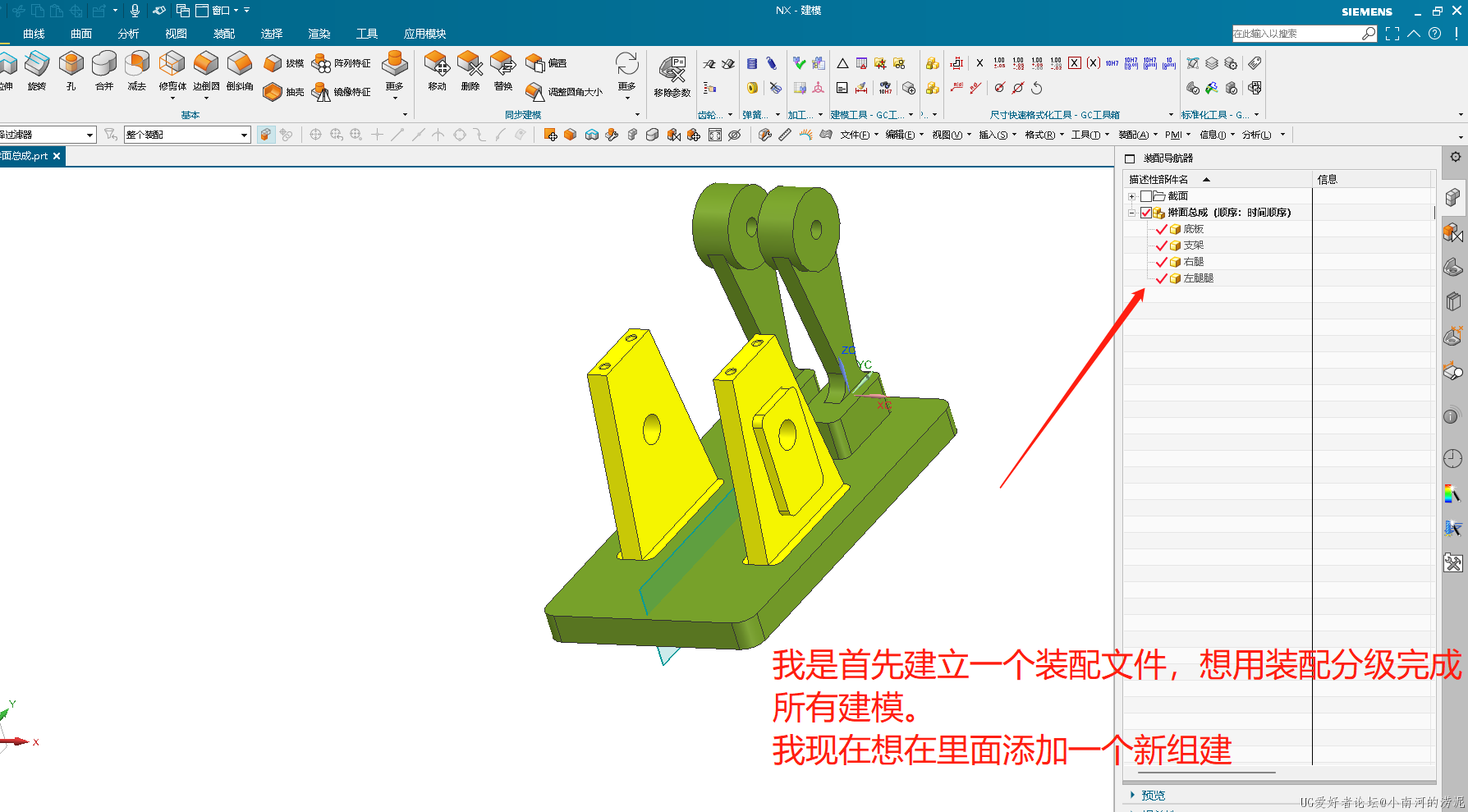The width and height of the screenshot is (1468, 812).
Task: Expand the 预览 section
Action: coord(1148,795)
